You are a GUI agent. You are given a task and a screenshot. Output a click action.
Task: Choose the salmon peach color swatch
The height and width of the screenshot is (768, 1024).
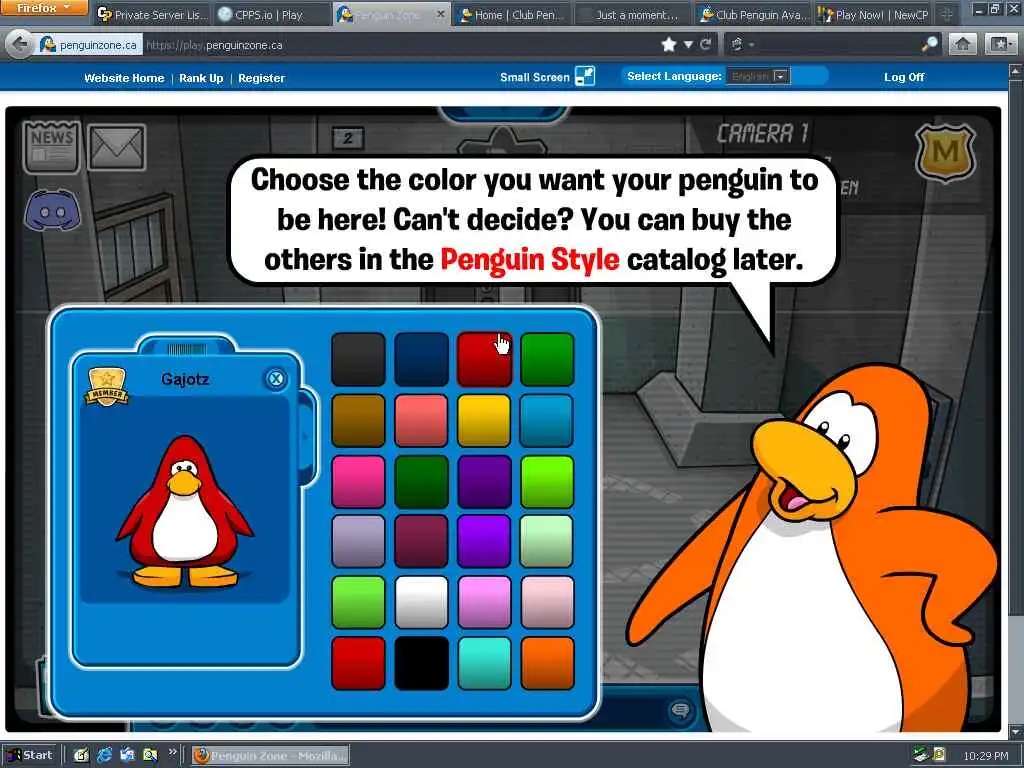tap(421, 421)
